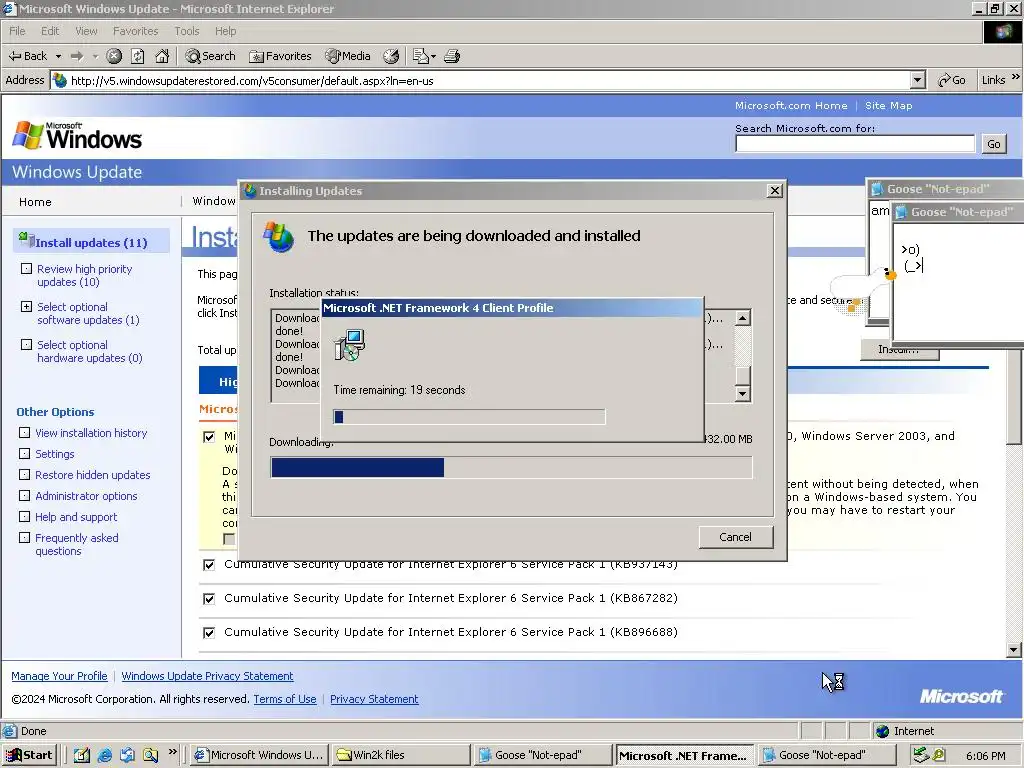Image resolution: width=1024 pixels, height=768 pixels.
Task: Click the Internet Explorer quick launch icon
Action: click(104, 755)
